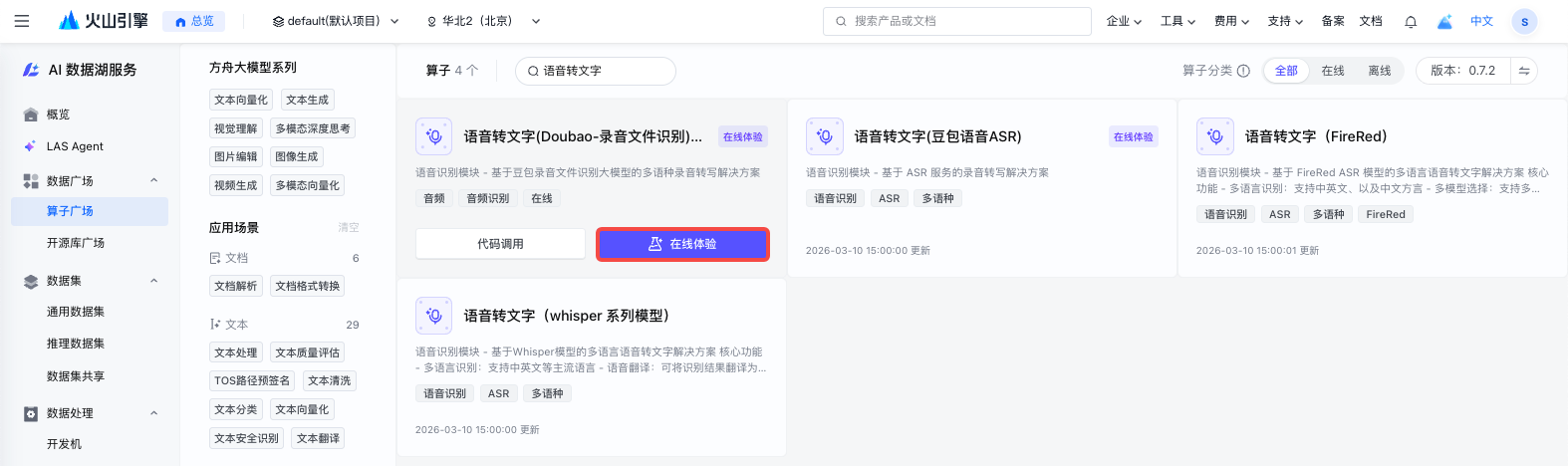Select the TOS路径预签名 filter tag
Viewport: 1568px width, 466px height.
point(252,380)
